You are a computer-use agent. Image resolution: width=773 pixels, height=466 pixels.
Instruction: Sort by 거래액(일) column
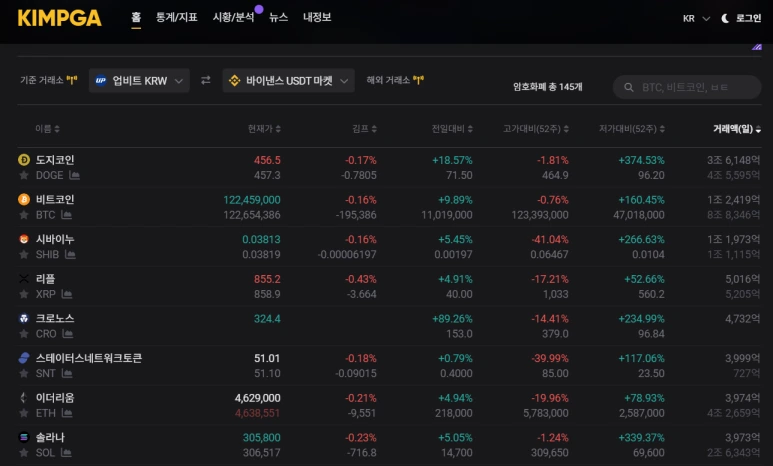click(737, 129)
